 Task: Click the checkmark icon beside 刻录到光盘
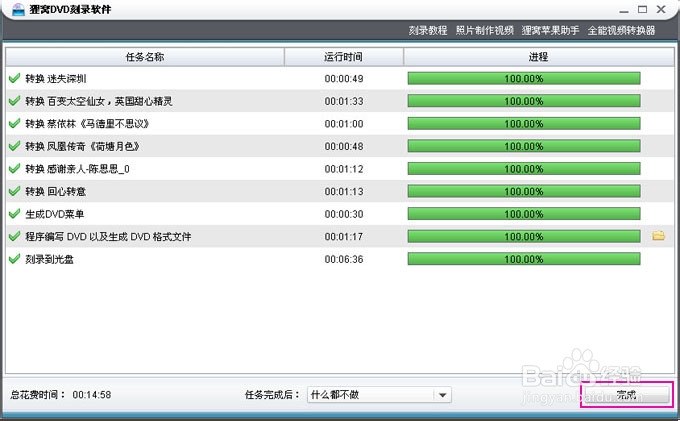[x=14, y=258]
